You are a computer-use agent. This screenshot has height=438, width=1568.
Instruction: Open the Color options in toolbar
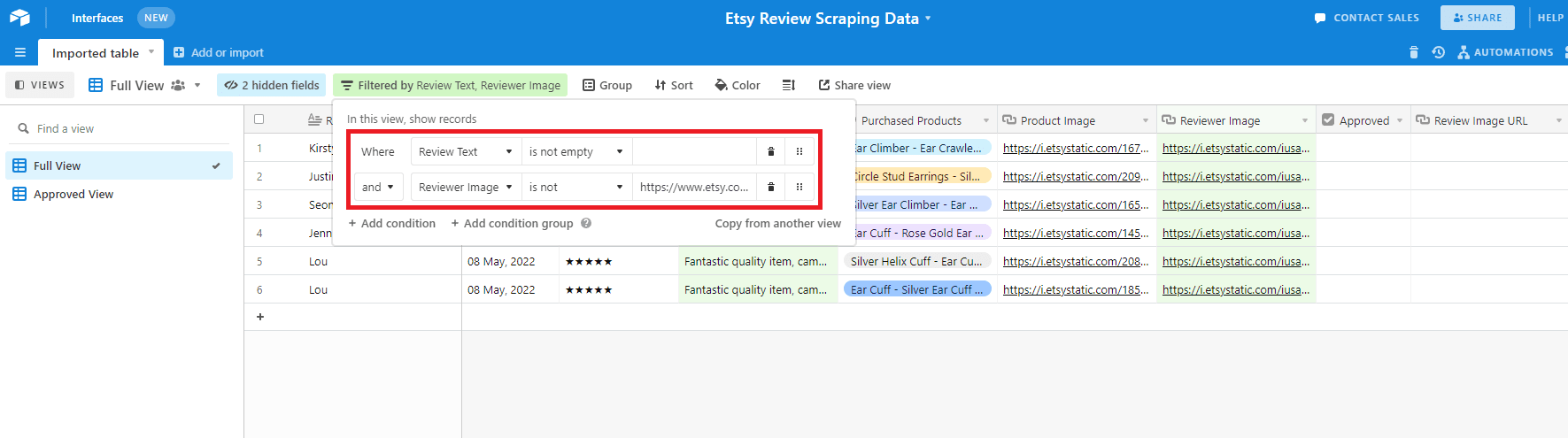(738, 86)
